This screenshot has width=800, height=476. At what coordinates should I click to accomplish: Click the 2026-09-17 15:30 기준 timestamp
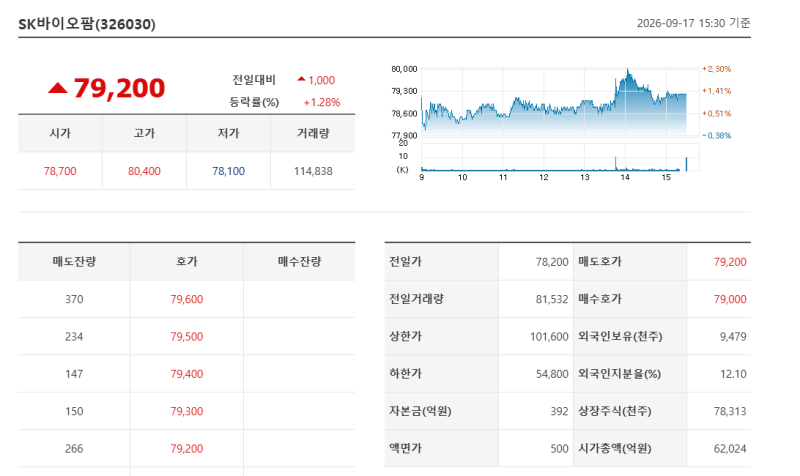693,23
